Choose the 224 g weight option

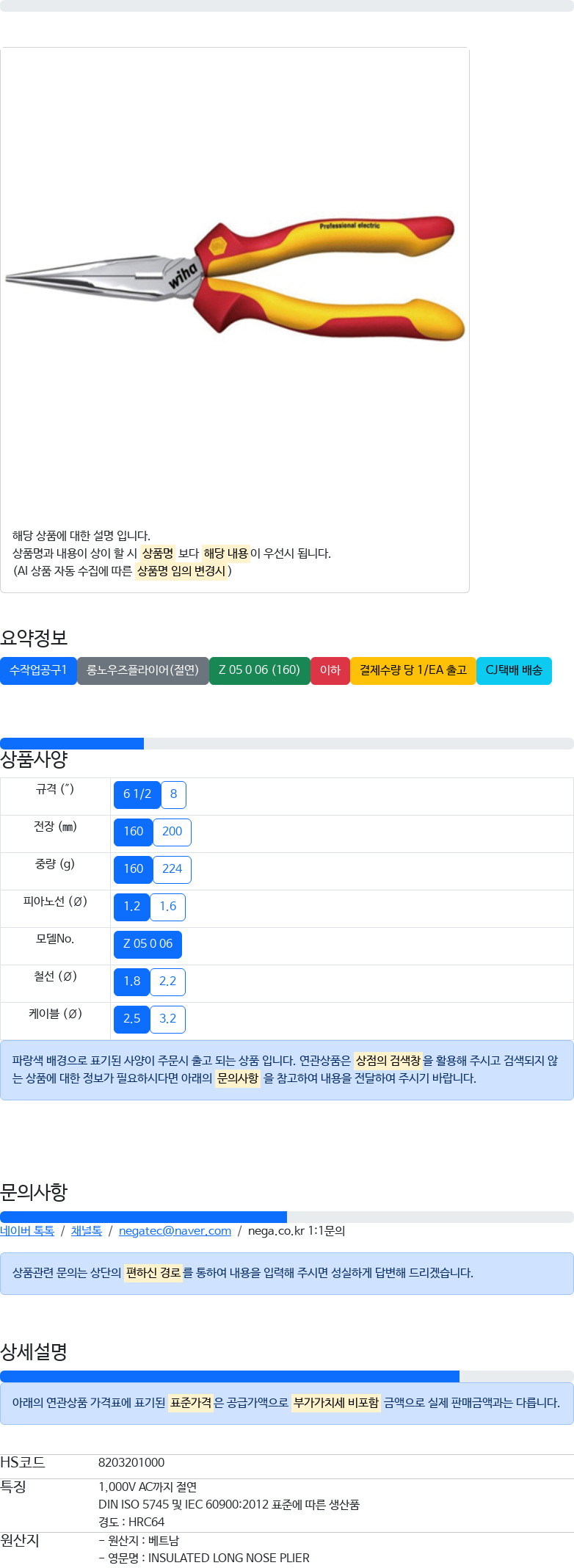pyautogui.click(x=172, y=869)
